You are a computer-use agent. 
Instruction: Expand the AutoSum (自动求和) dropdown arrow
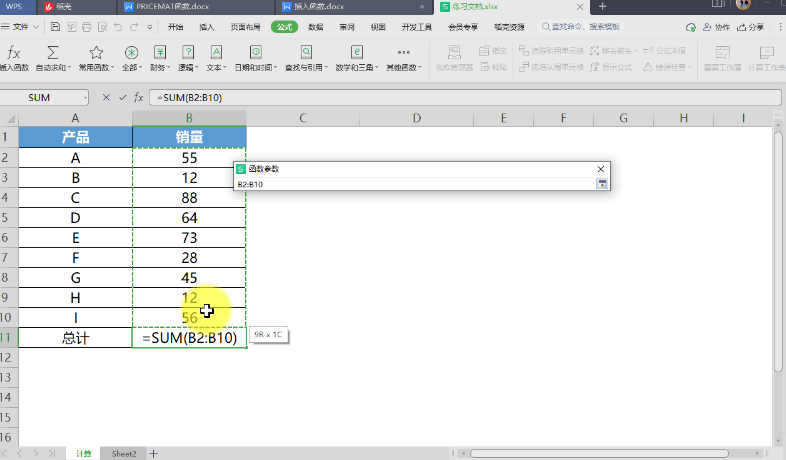pyautogui.click(x=69, y=67)
